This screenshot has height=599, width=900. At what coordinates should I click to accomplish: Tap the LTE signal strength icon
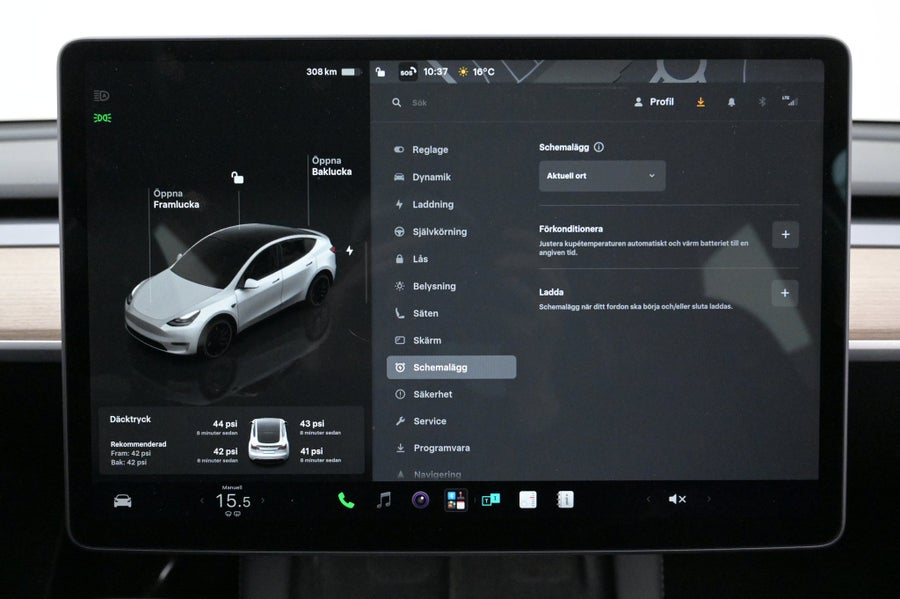[x=790, y=101]
